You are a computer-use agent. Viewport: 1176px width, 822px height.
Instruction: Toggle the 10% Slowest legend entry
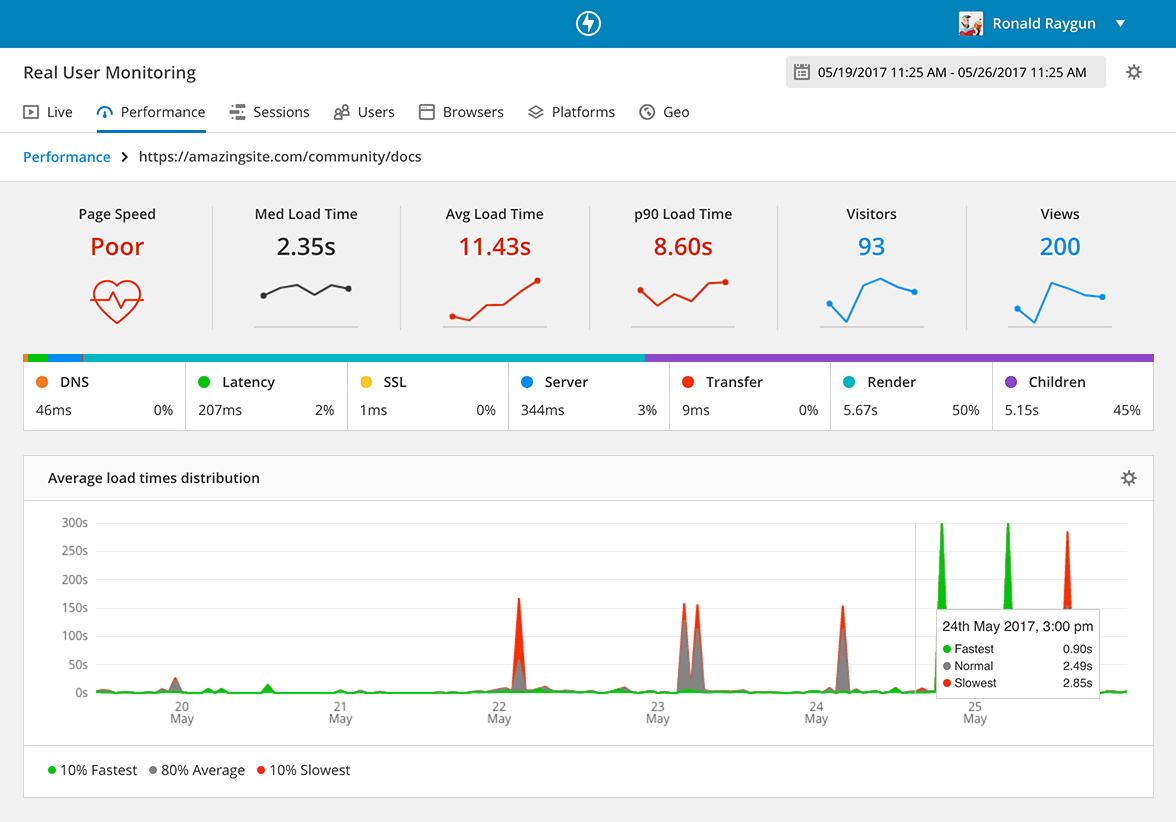point(303,770)
